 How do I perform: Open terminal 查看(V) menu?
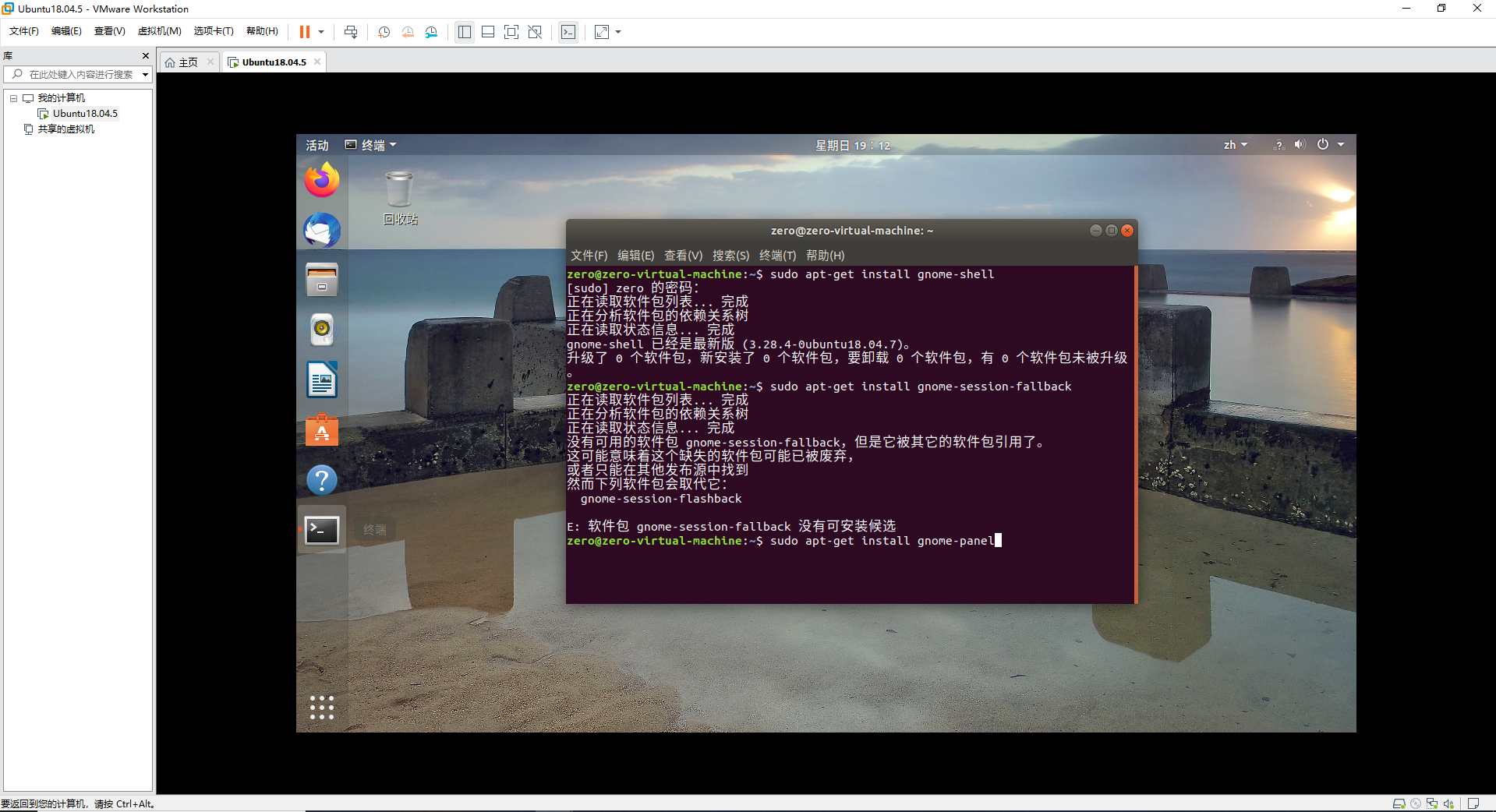[x=684, y=256]
